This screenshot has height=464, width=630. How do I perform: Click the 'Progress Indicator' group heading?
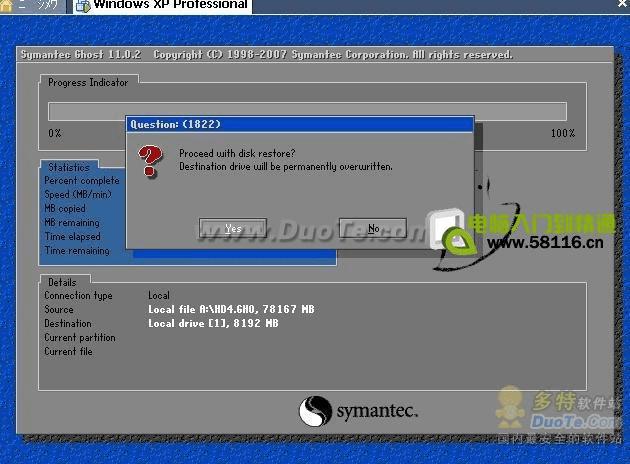pos(88,82)
